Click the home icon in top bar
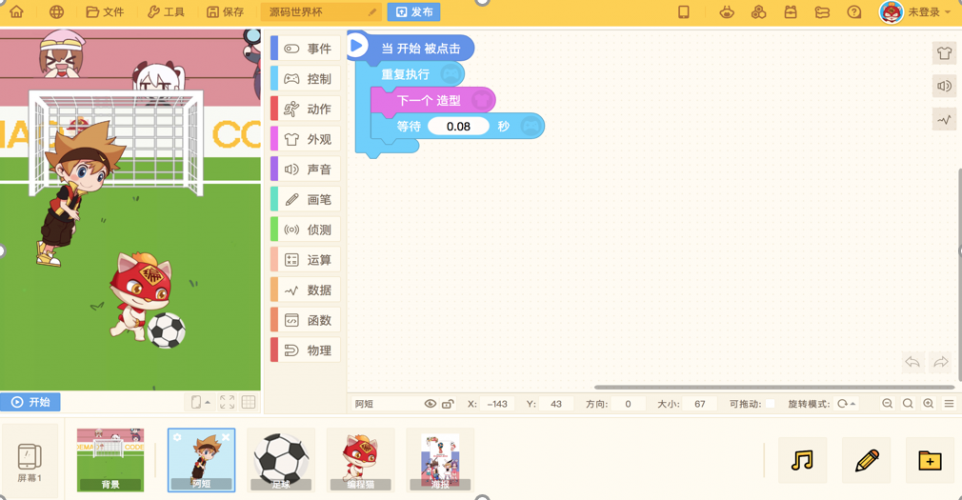 click(x=17, y=12)
